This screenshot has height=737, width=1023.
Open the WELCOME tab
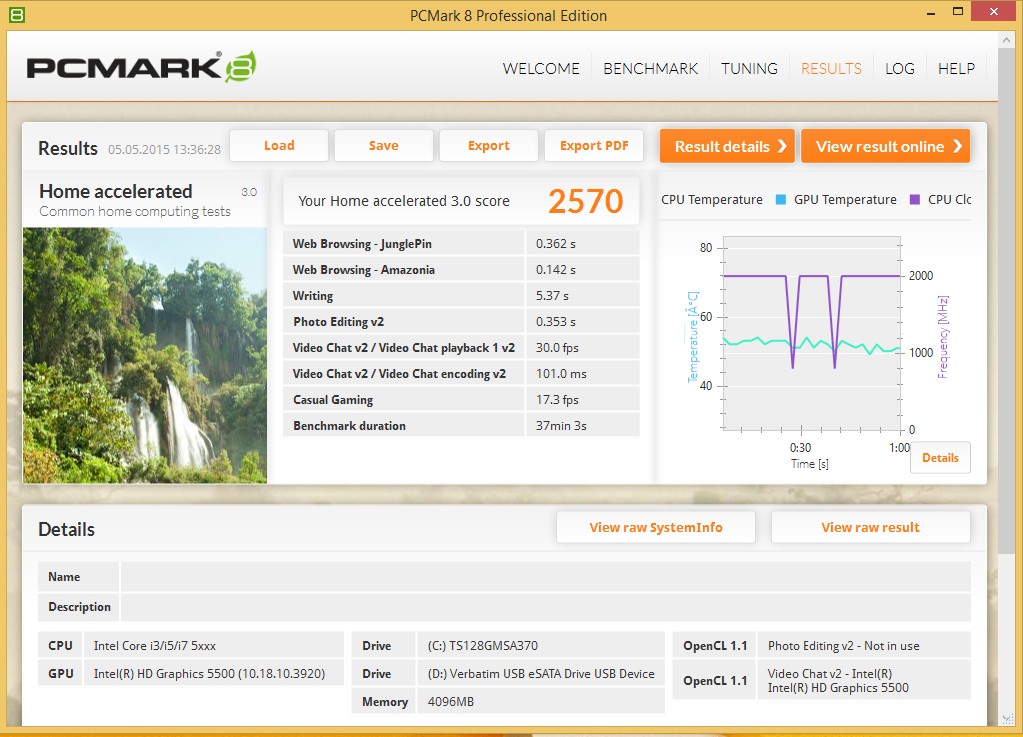click(x=541, y=68)
